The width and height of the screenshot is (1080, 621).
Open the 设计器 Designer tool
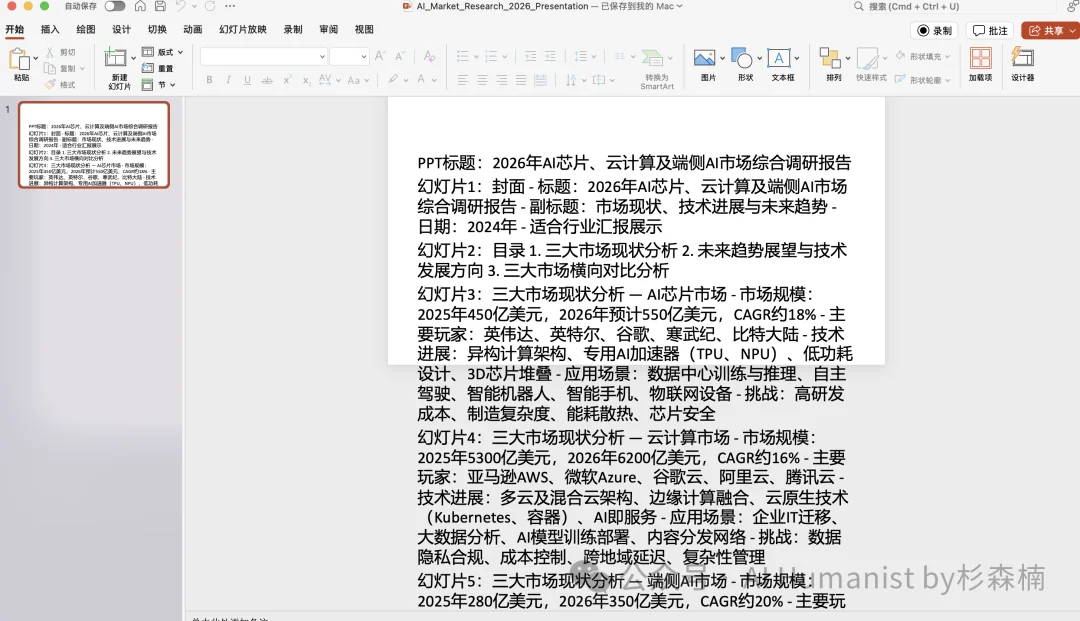tap(1024, 62)
